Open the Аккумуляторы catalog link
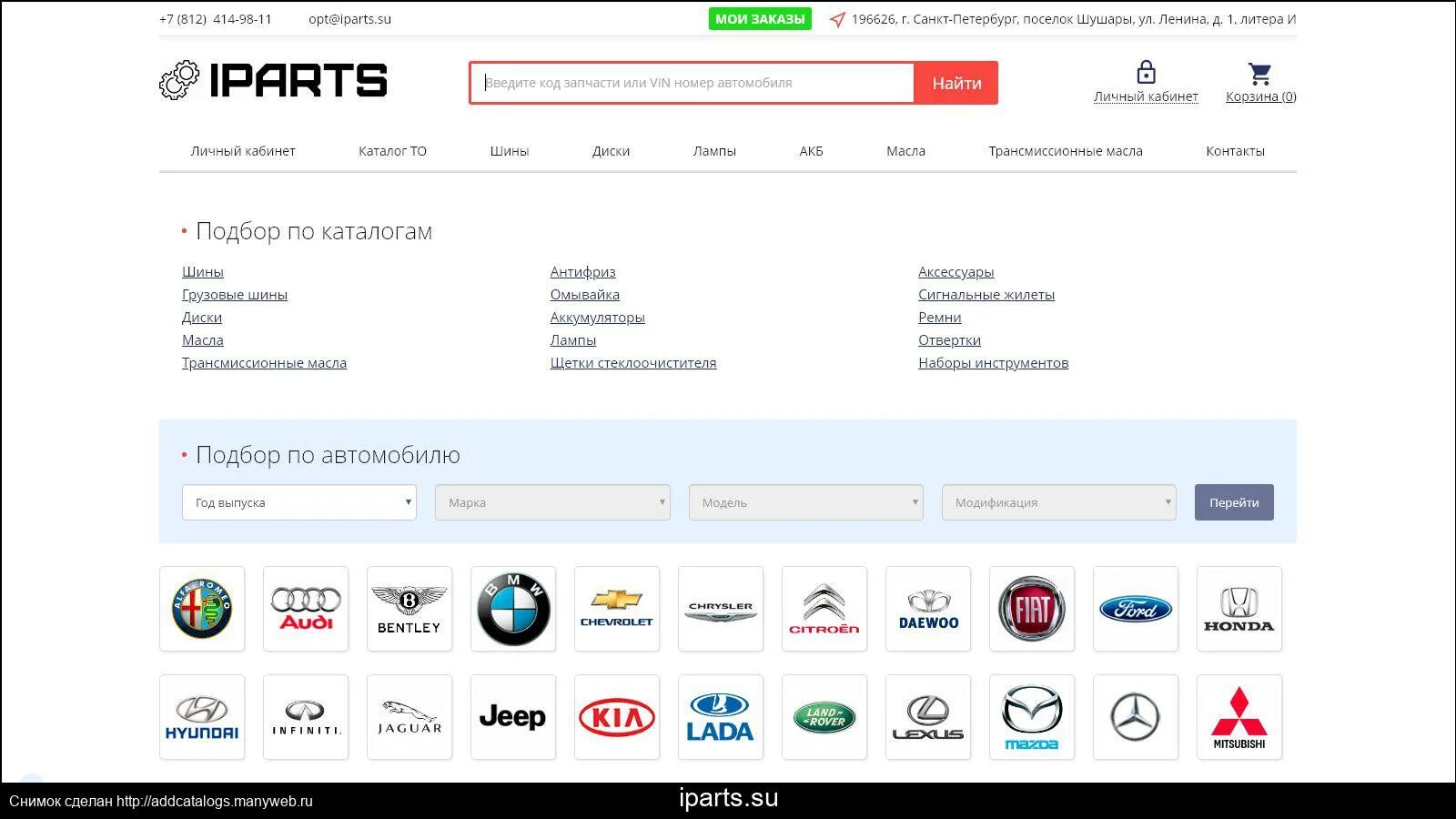This screenshot has width=1456, height=819. tap(598, 318)
